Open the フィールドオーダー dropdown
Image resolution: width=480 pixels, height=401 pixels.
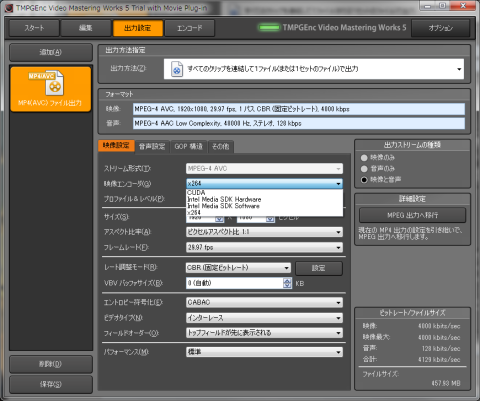(264, 333)
